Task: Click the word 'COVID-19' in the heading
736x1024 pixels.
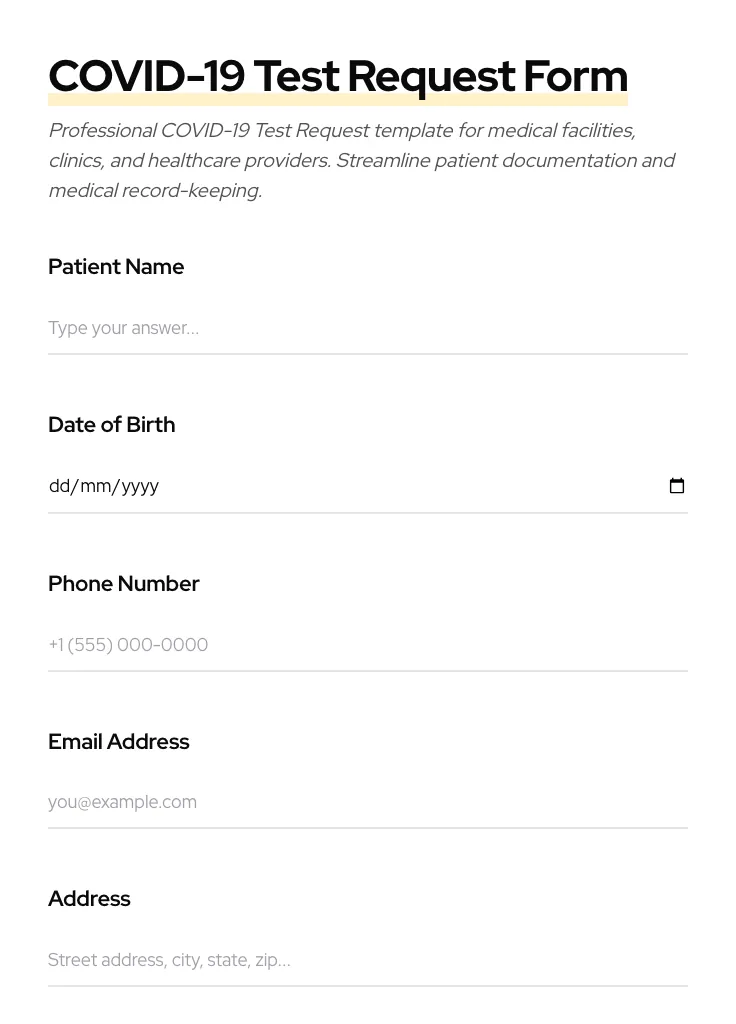Action: tap(146, 77)
